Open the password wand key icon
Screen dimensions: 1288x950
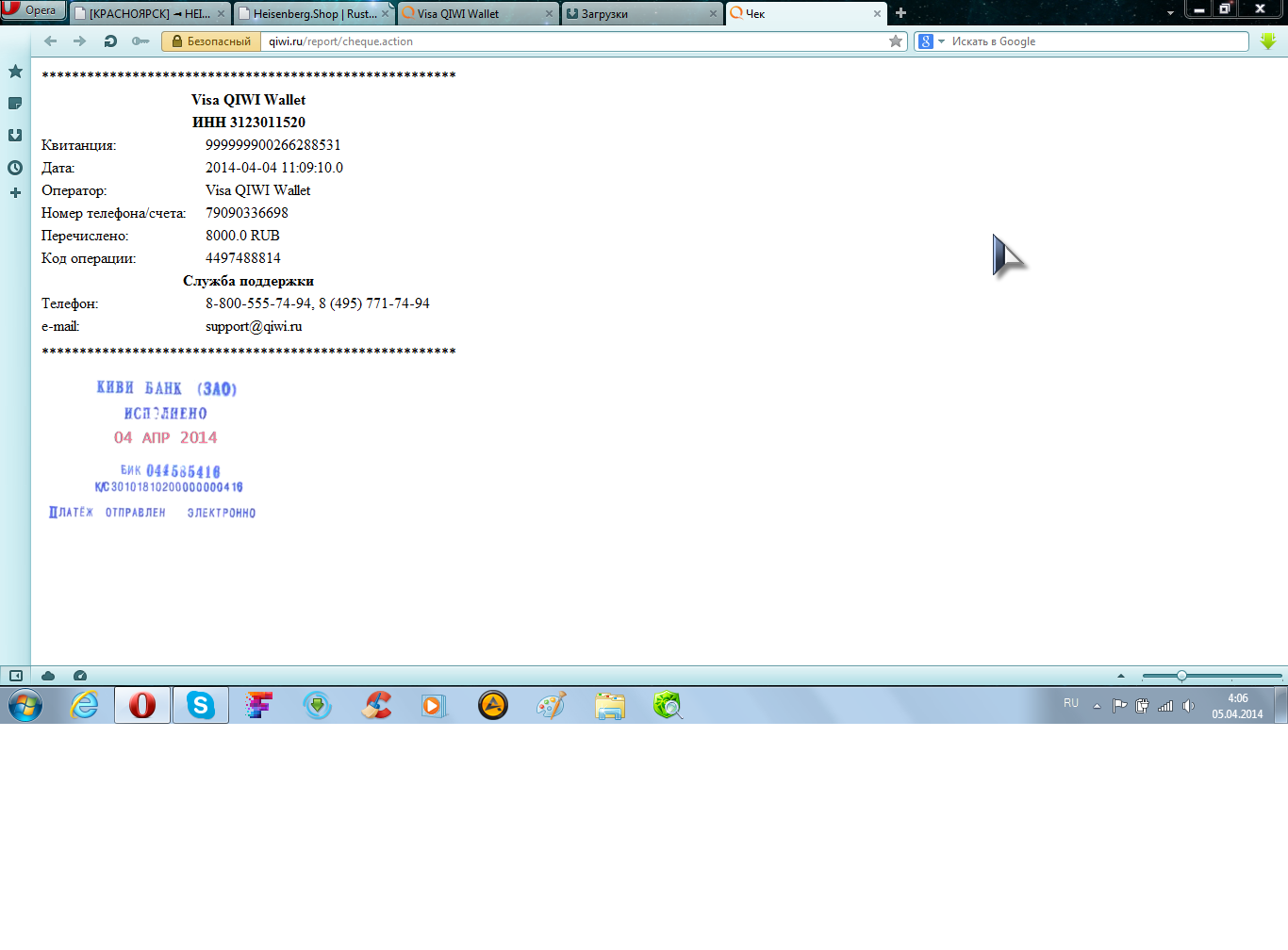tap(140, 41)
